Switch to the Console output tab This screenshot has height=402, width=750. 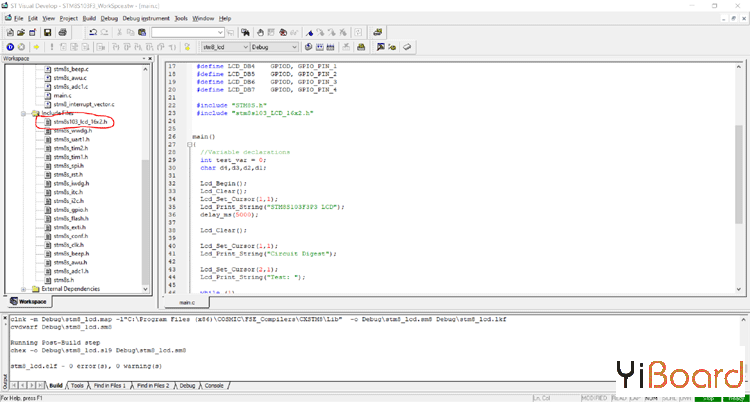pyautogui.click(x=214, y=385)
